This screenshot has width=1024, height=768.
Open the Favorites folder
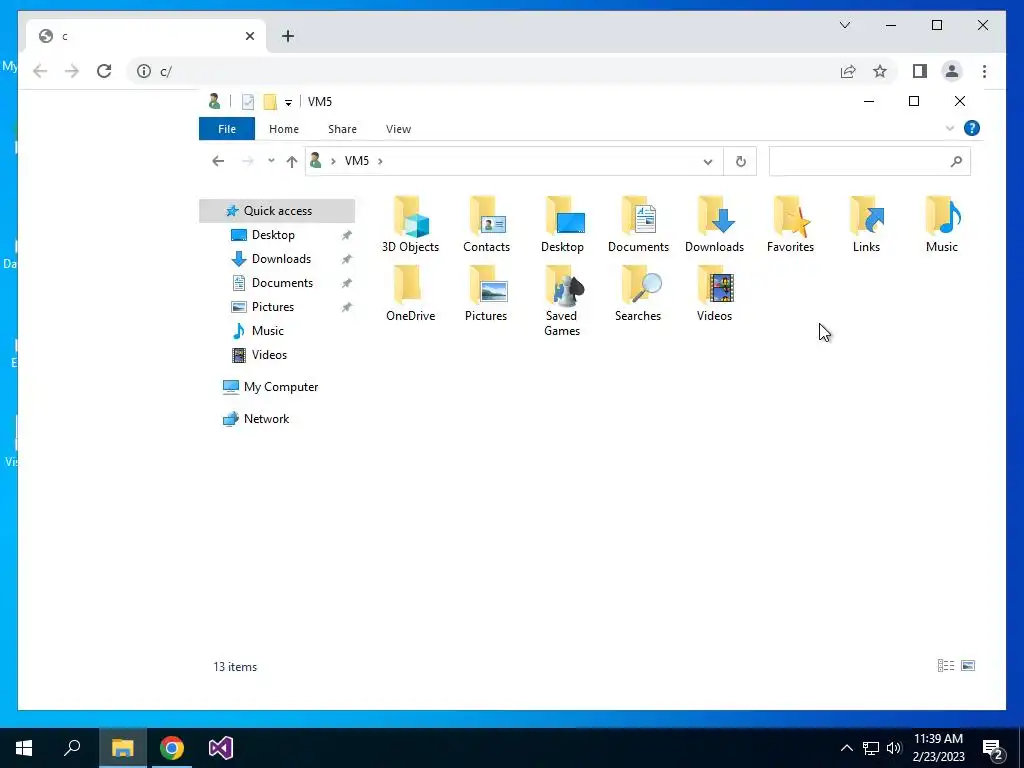click(790, 225)
